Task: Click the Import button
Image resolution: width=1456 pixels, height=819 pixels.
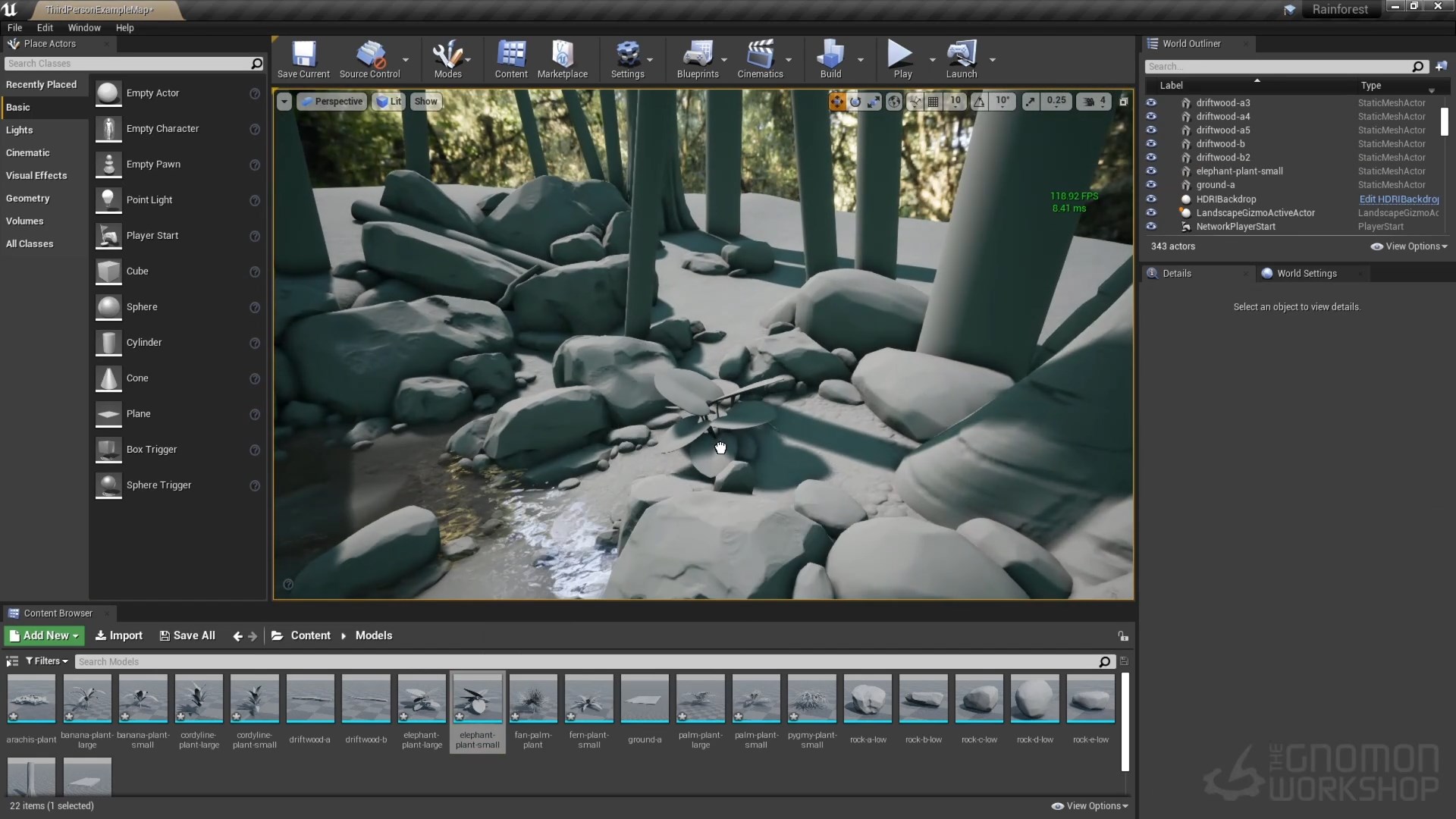Action: [x=119, y=635]
